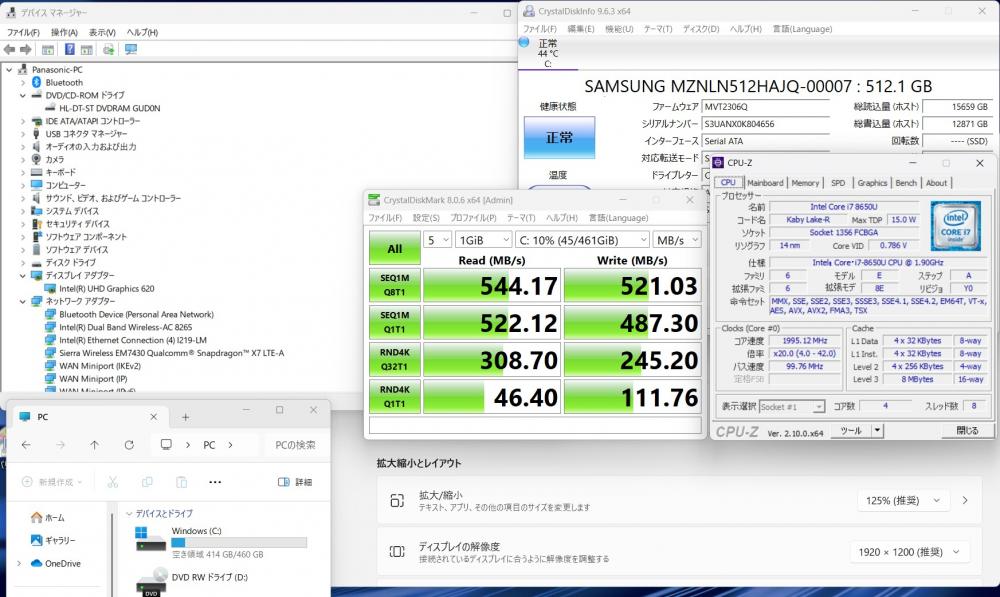
Task: Click the forward arrow in Device Manager toolbar
Action: pos(26,50)
